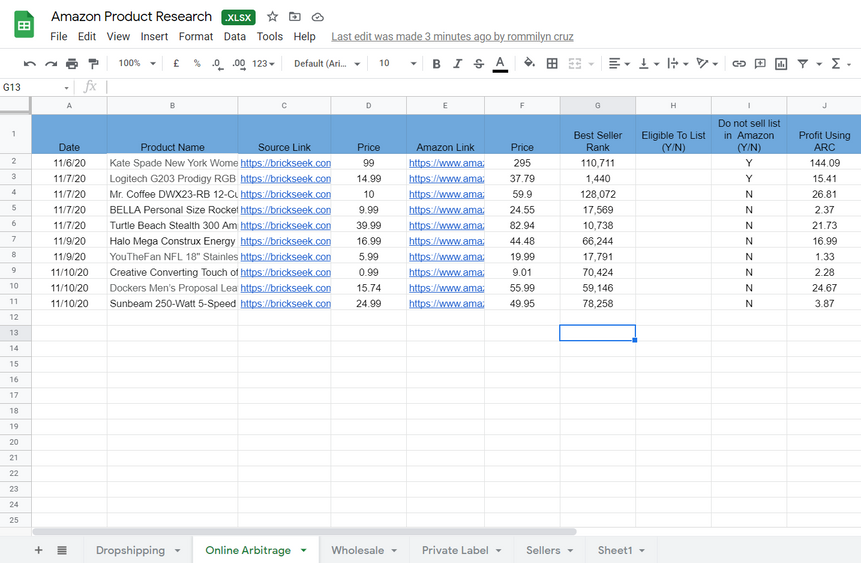Decrease decimal places
861x563 pixels.
[x=217, y=64]
